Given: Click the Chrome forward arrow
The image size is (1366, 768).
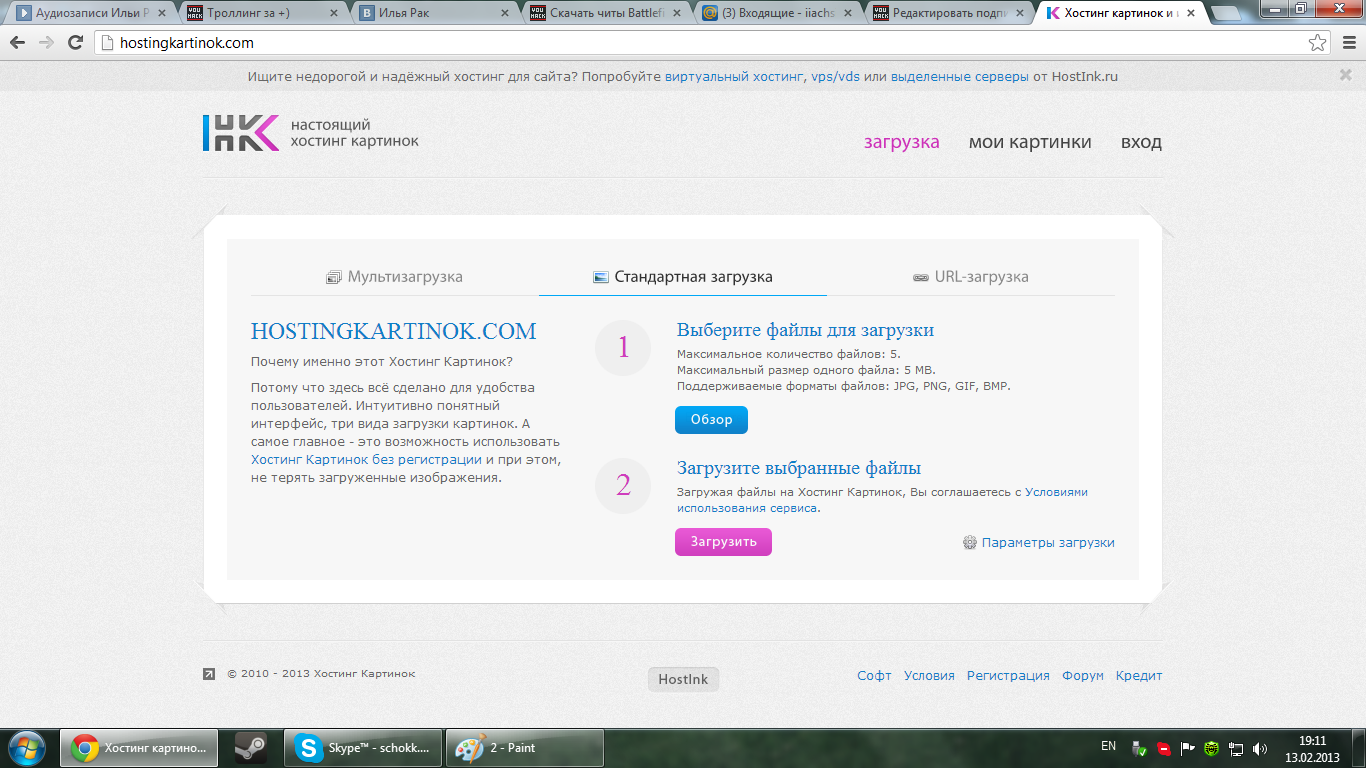Looking at the screenshot, I should 46,43.
